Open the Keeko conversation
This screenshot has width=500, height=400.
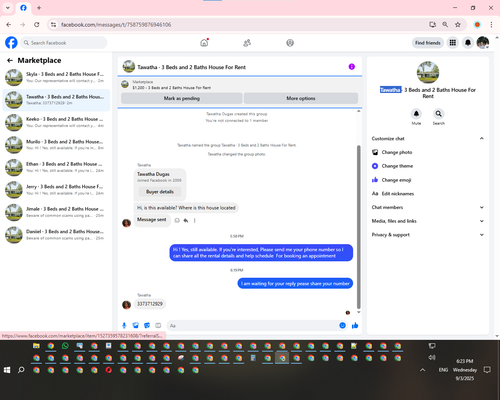tap(56, 122)
